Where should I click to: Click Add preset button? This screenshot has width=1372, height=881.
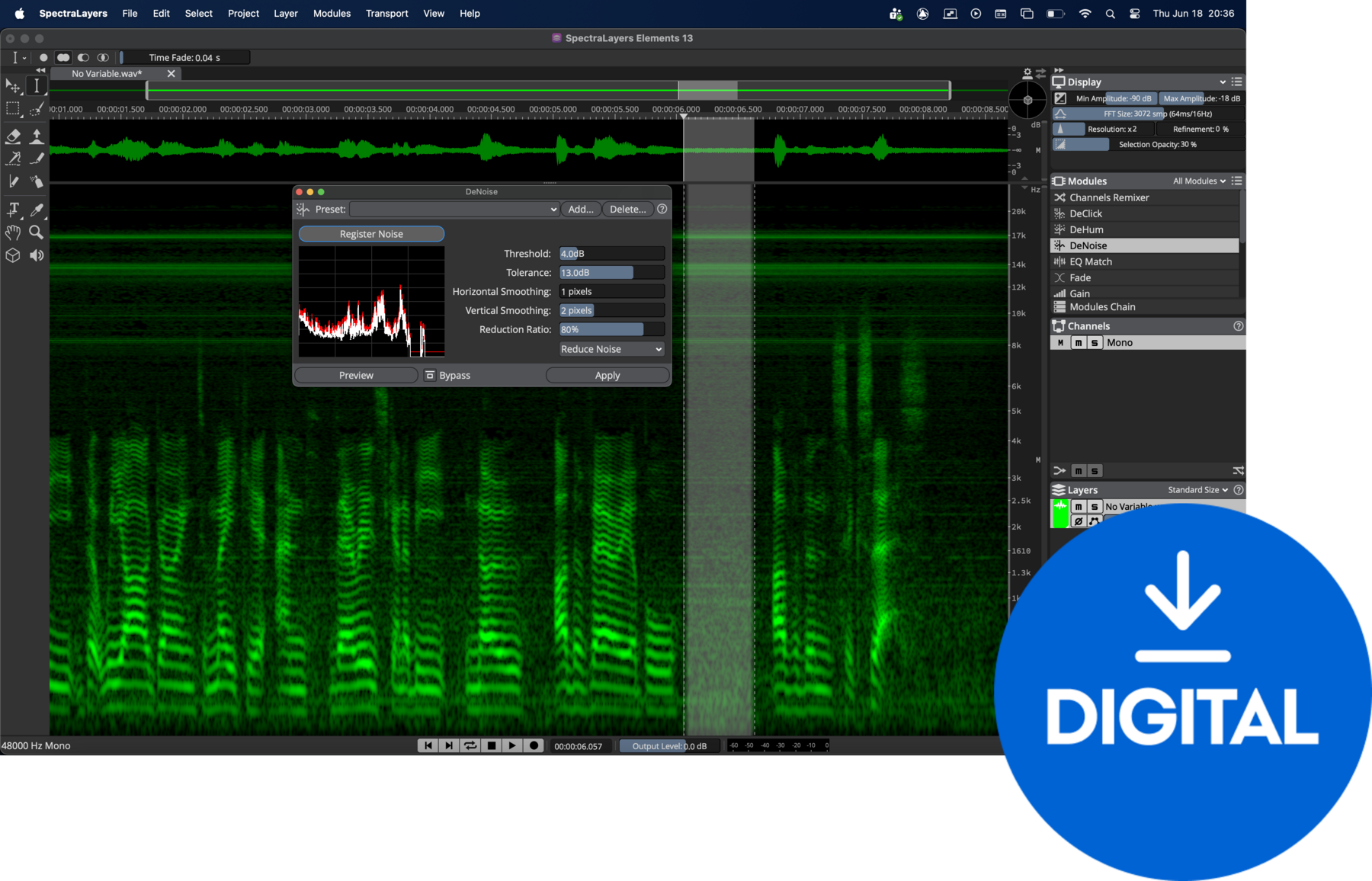(581, 209)
